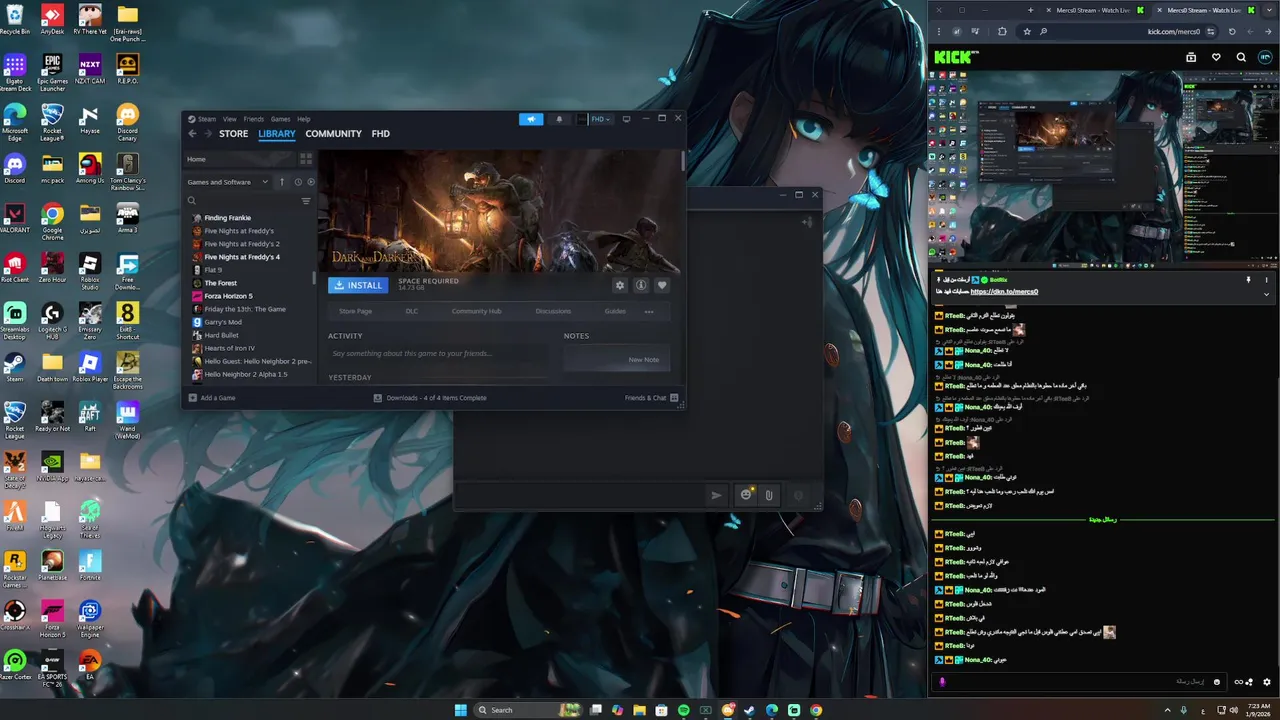Click the emoji button in chat window
This screenshot has width=1280, height=720.
point(746,495)
